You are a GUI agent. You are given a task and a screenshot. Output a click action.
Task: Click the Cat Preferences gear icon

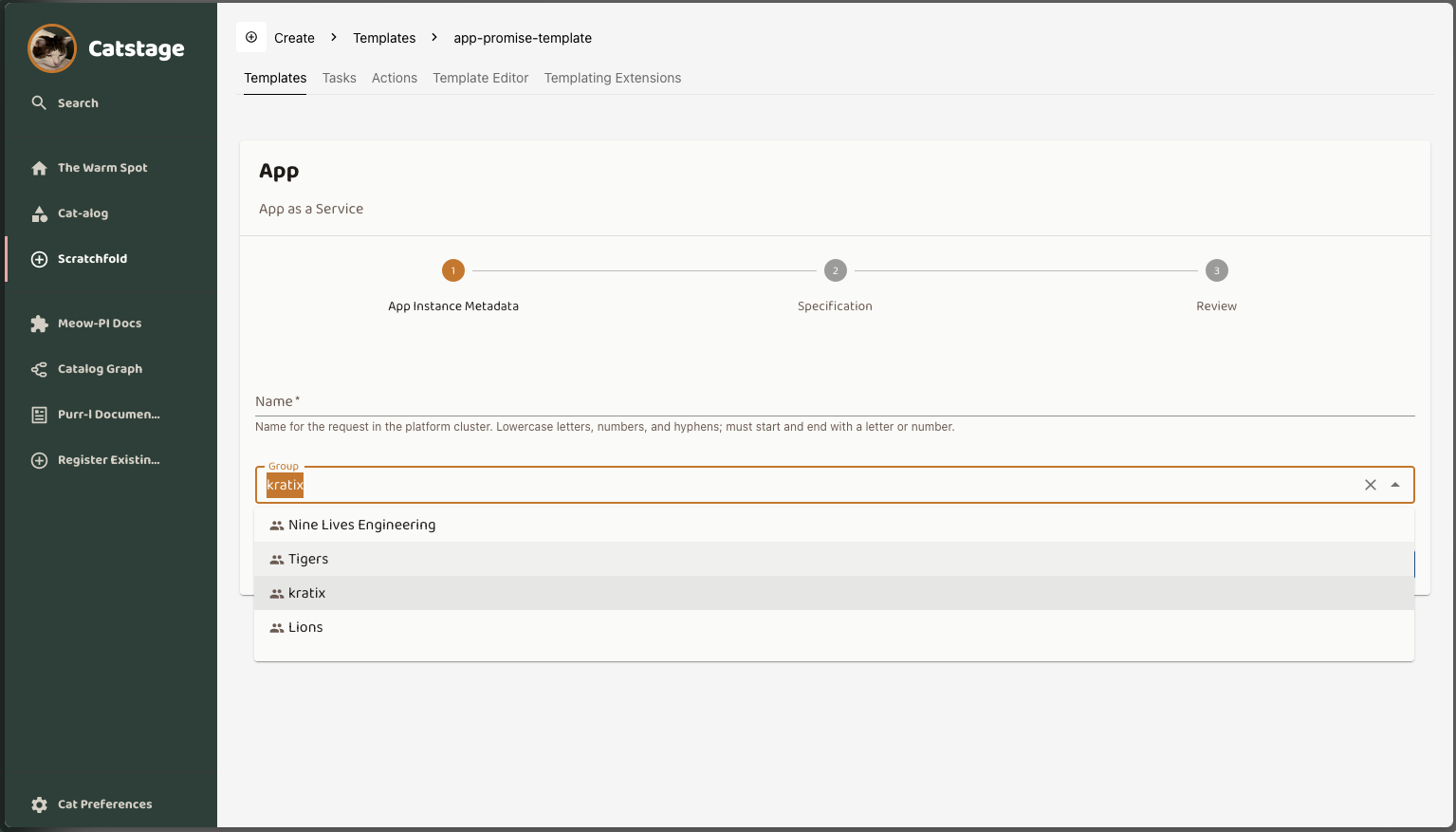pos(39,804)
